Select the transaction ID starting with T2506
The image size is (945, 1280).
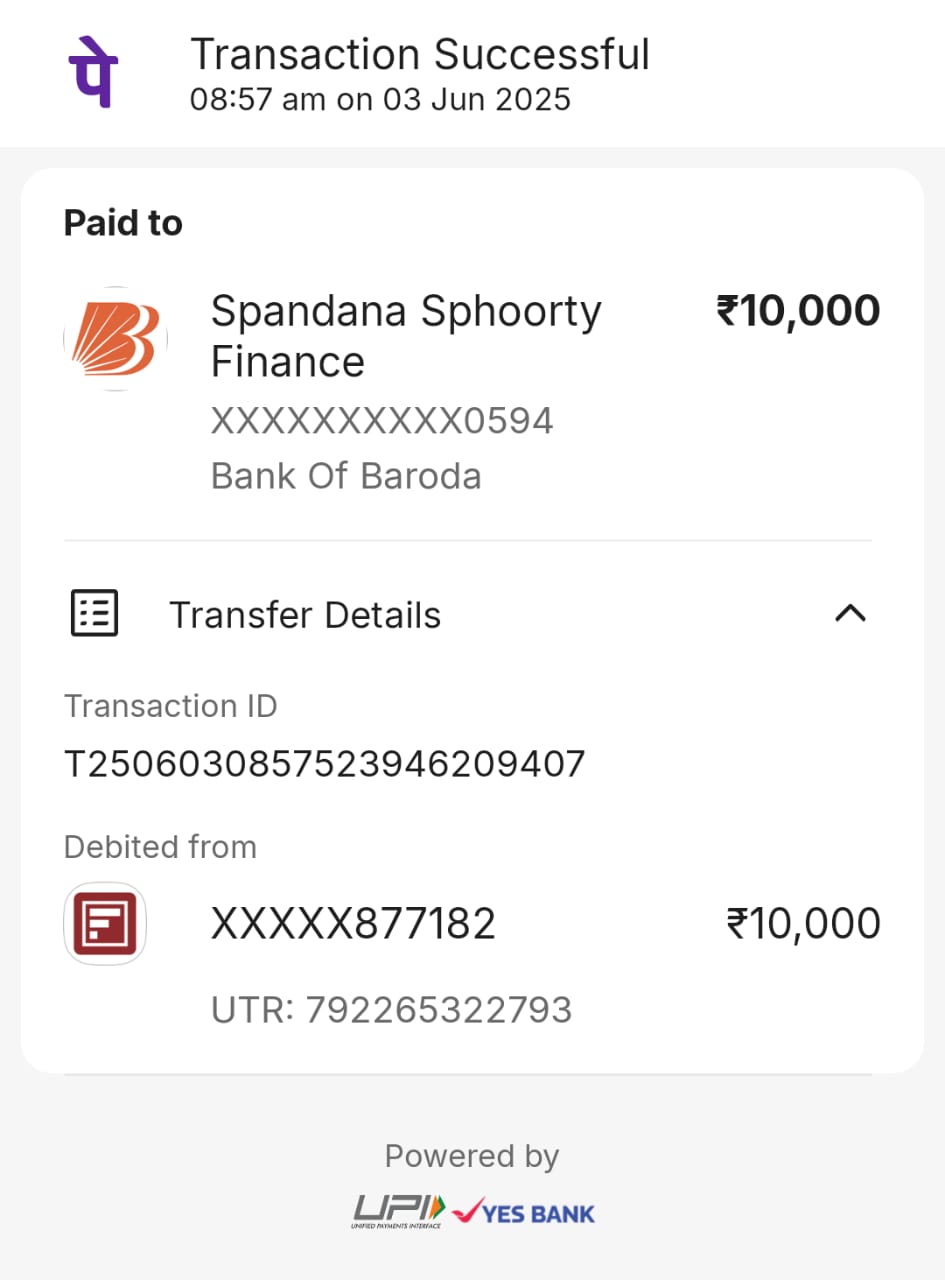tap(324, 765)
